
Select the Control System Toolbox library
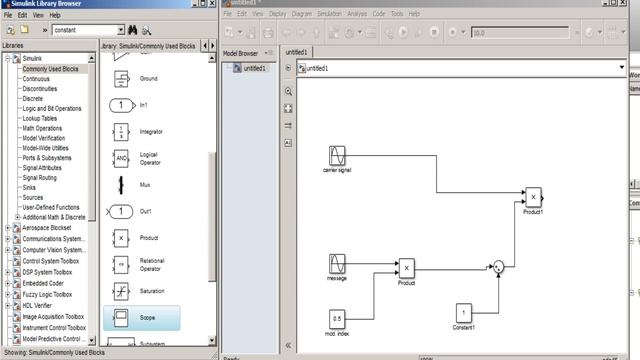point(51,261)
